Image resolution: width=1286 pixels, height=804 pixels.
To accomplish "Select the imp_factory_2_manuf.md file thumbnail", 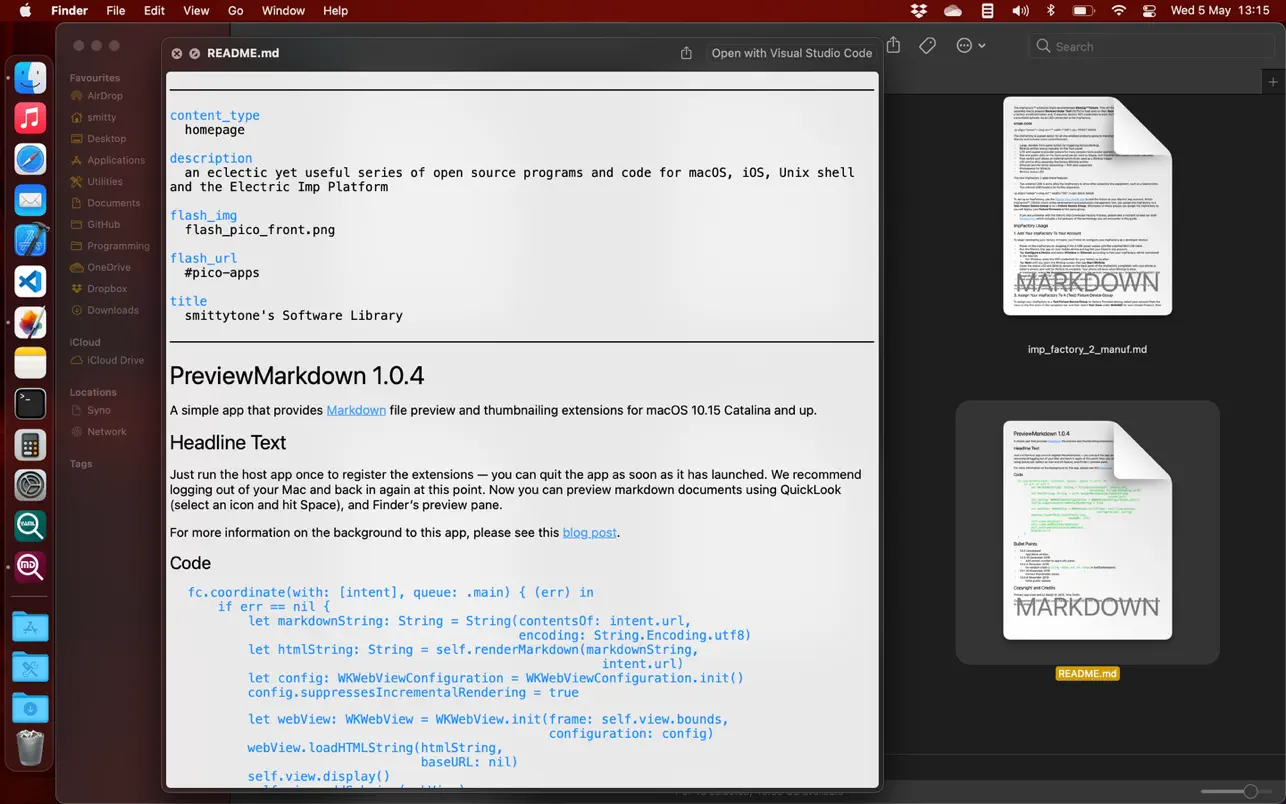I will tap(1087, 207).
